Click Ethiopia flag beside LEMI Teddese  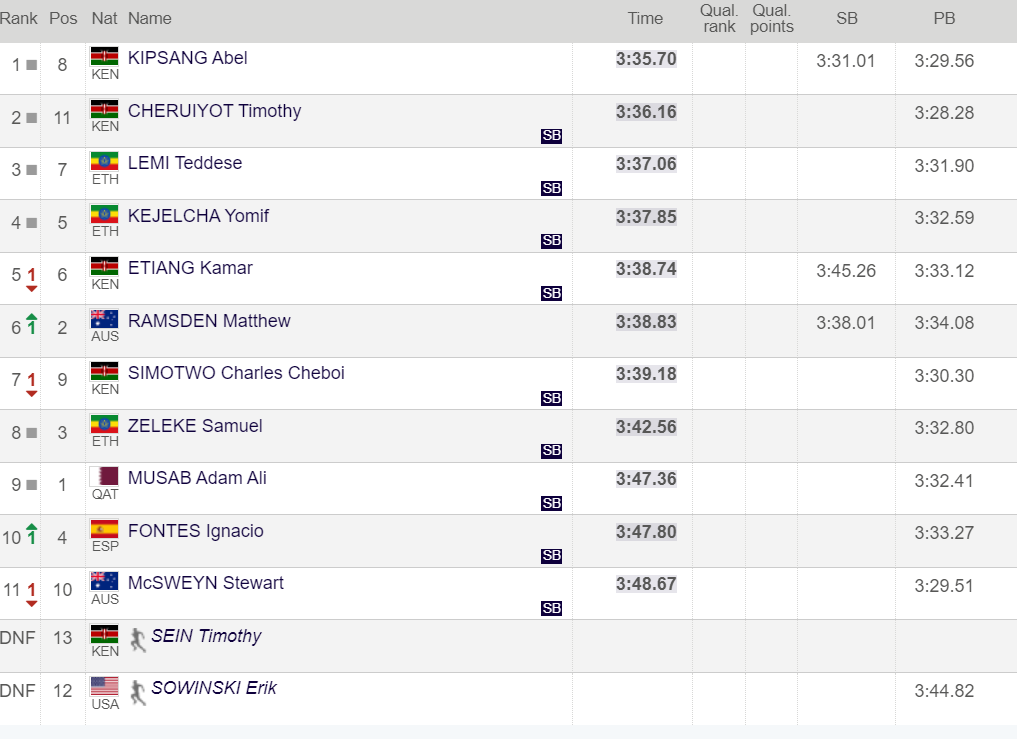[104, 162]
